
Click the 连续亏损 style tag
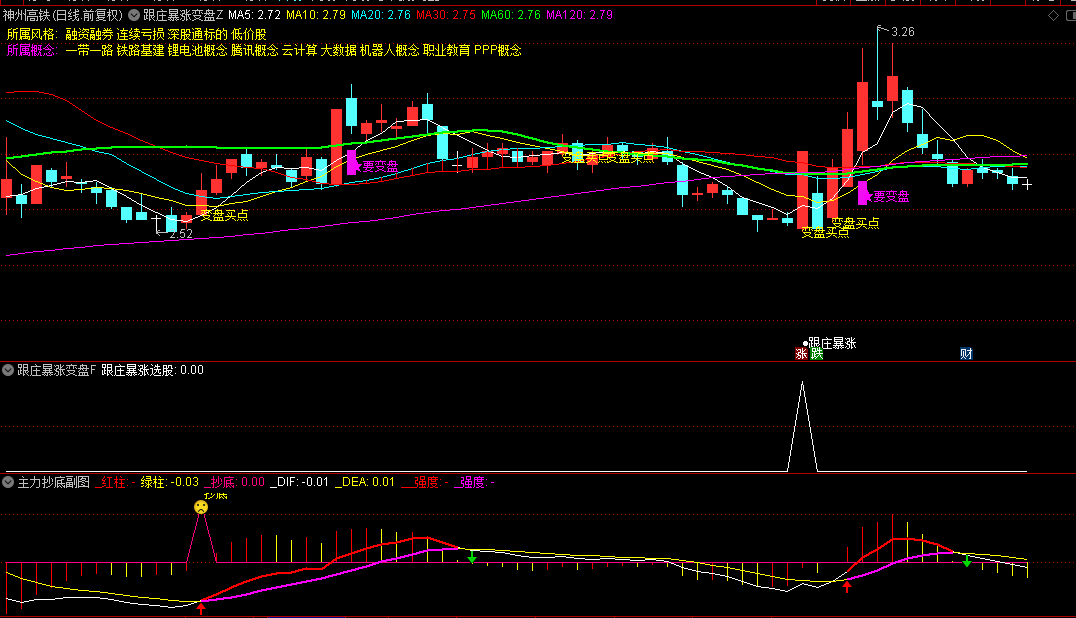point(141,34)
